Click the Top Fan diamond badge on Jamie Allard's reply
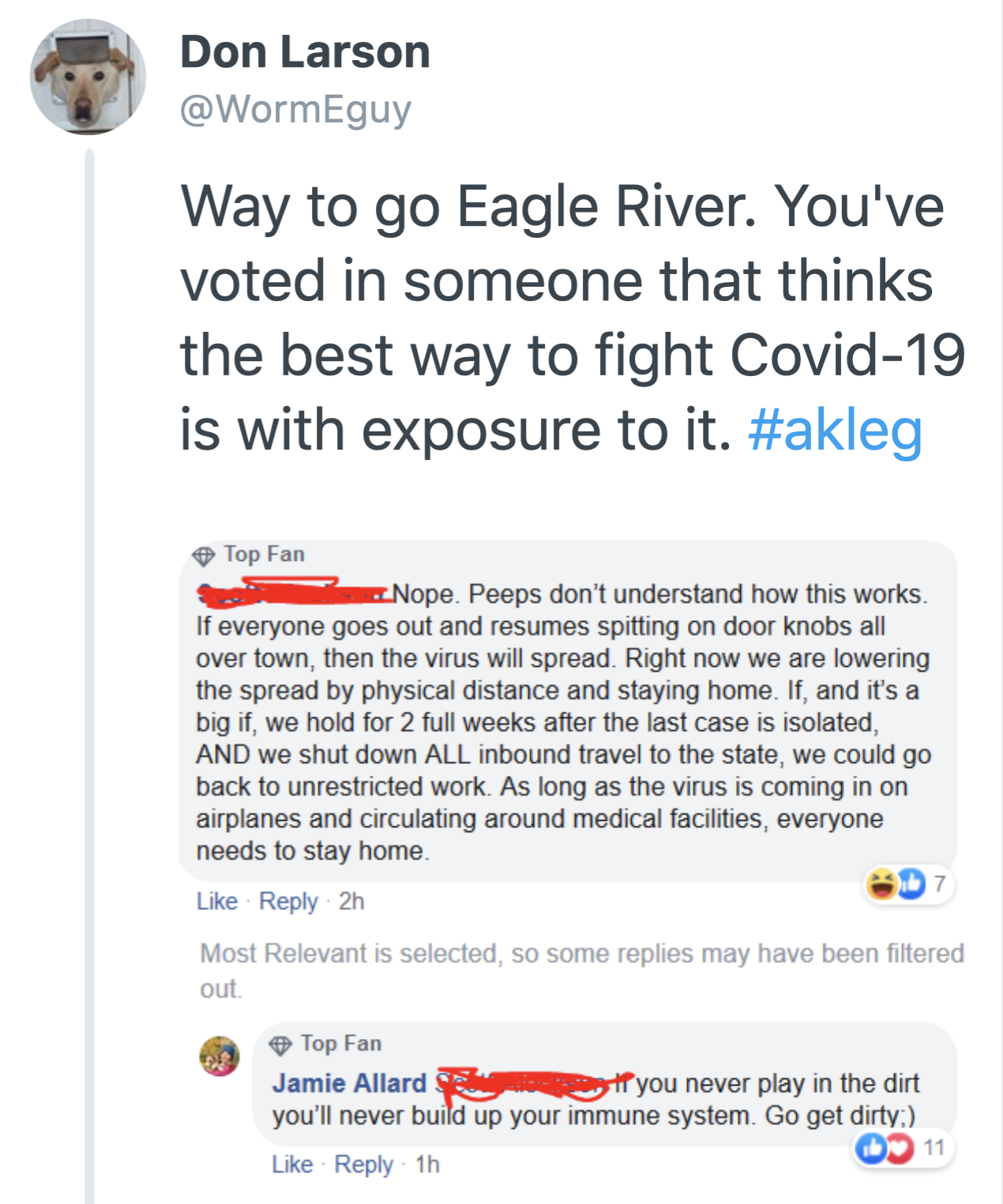1003x1204 pixels. 280,1046
